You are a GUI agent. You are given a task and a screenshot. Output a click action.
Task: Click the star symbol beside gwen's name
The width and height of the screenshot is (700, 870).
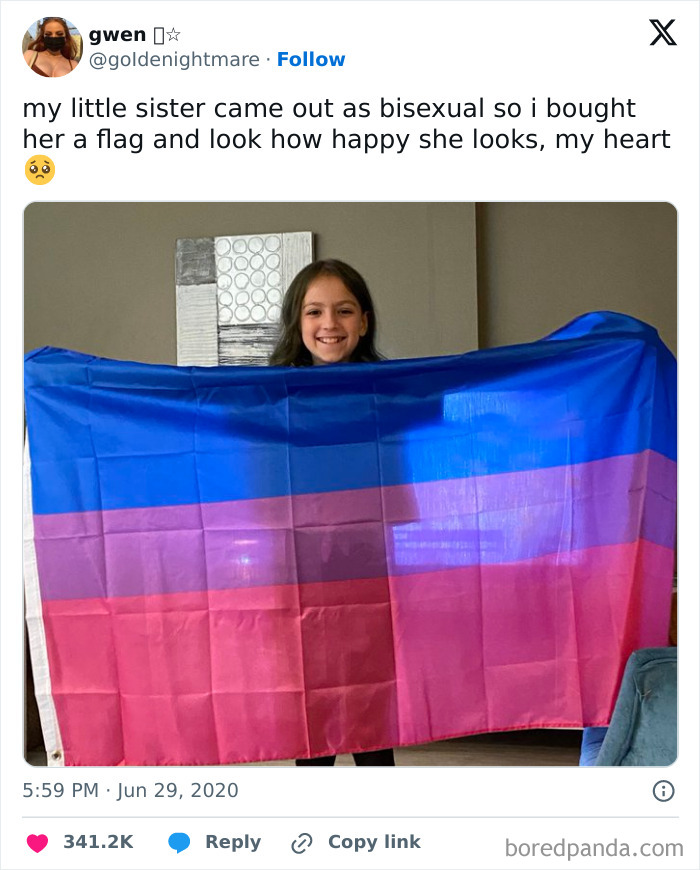click(x=174, y=35)
